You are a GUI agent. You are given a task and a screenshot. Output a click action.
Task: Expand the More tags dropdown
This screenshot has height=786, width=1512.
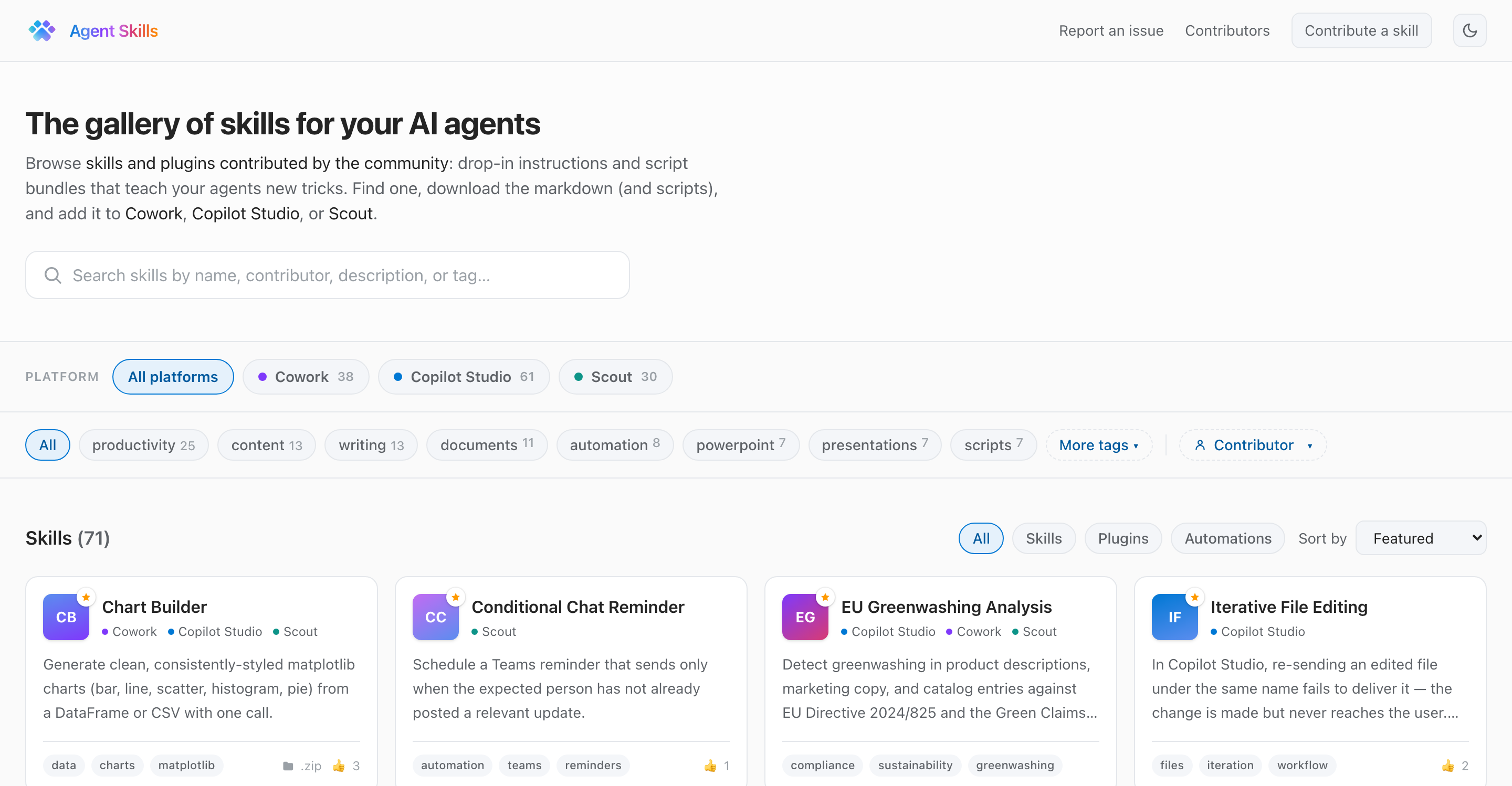coord(1099,445)
